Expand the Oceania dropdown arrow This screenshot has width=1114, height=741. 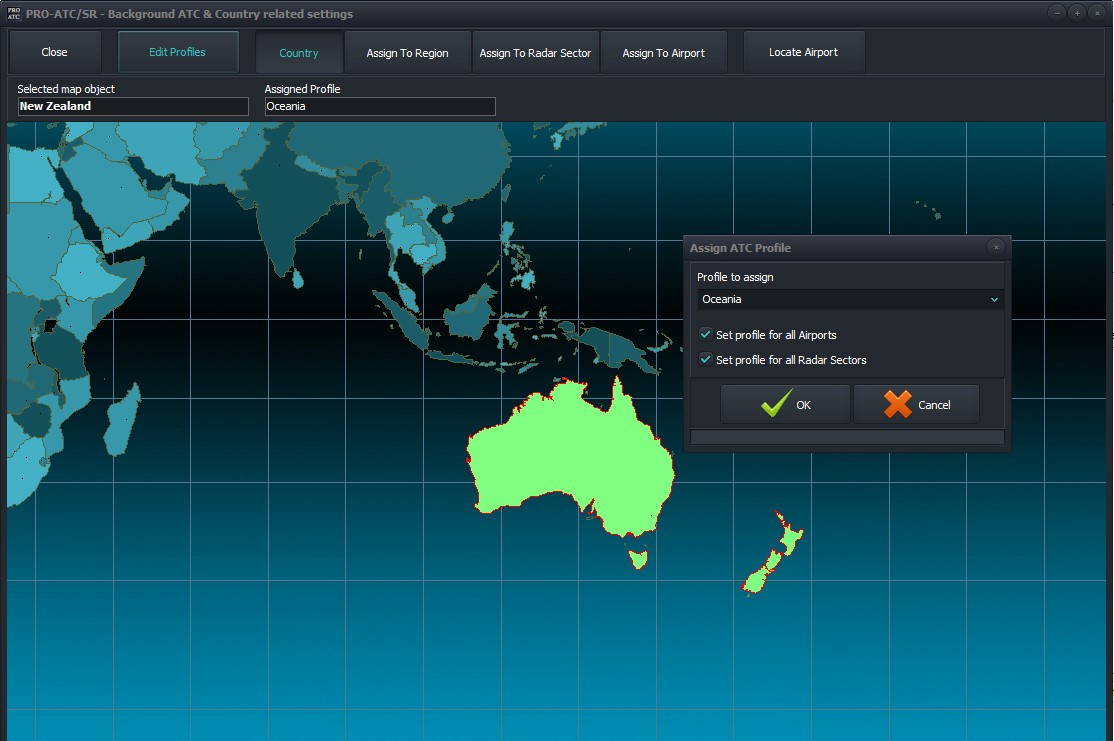(994, 300)
